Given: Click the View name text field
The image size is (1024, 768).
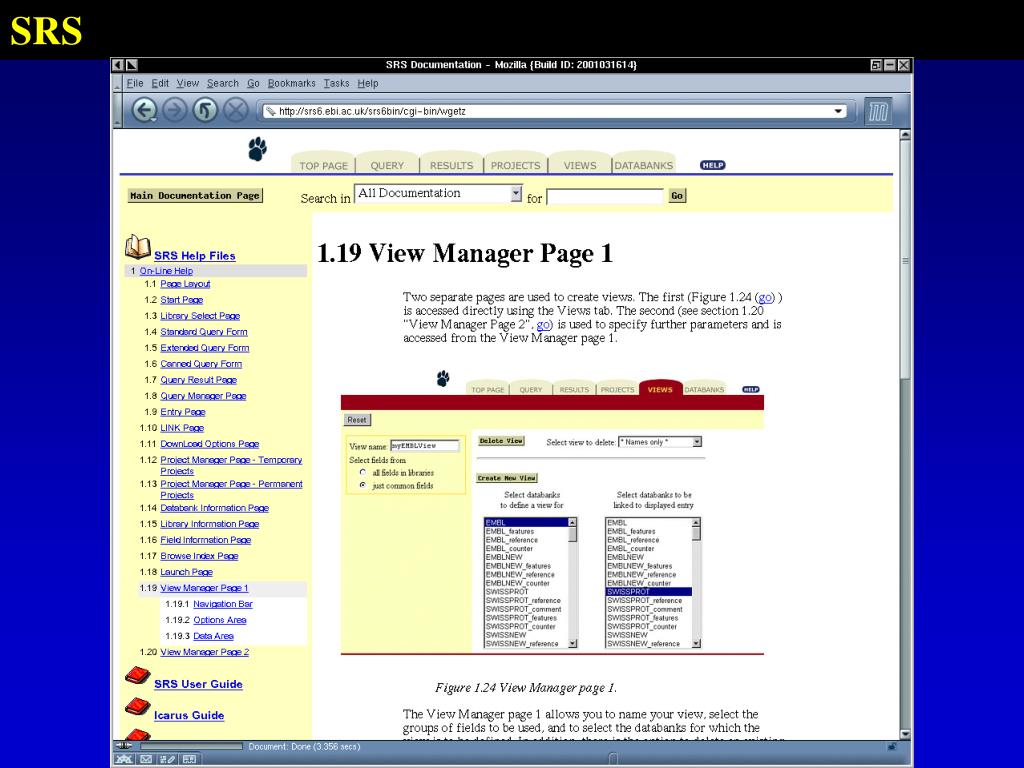Looking at the screenshot, I should 424,445.
